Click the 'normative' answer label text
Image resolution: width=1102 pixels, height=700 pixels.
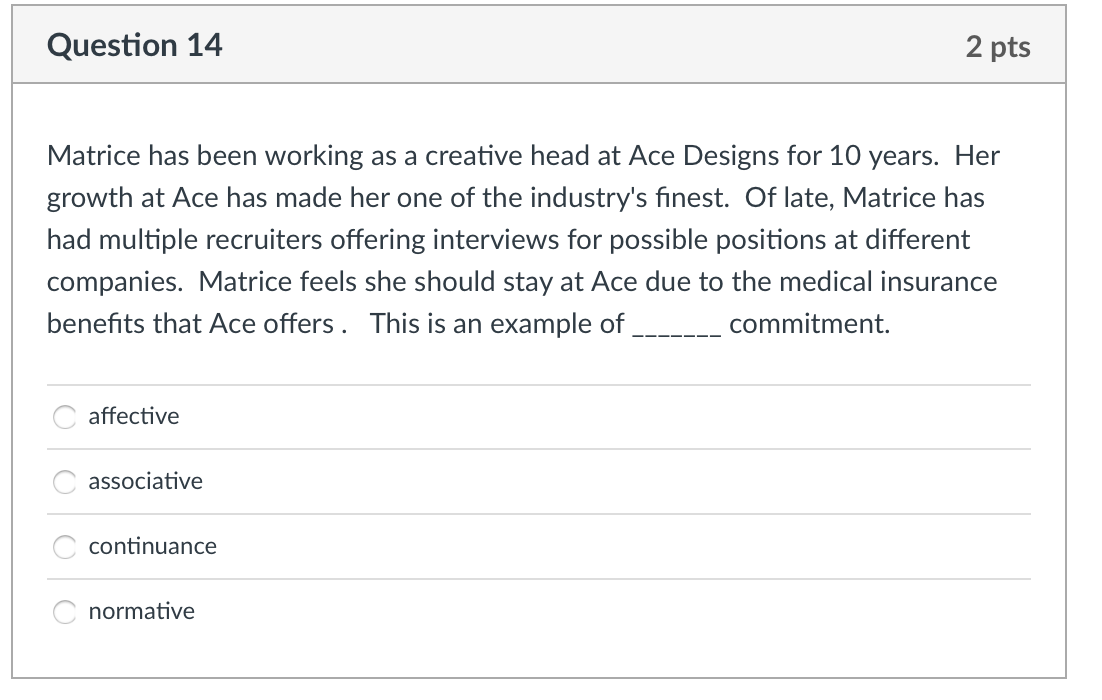click(141, 611)
